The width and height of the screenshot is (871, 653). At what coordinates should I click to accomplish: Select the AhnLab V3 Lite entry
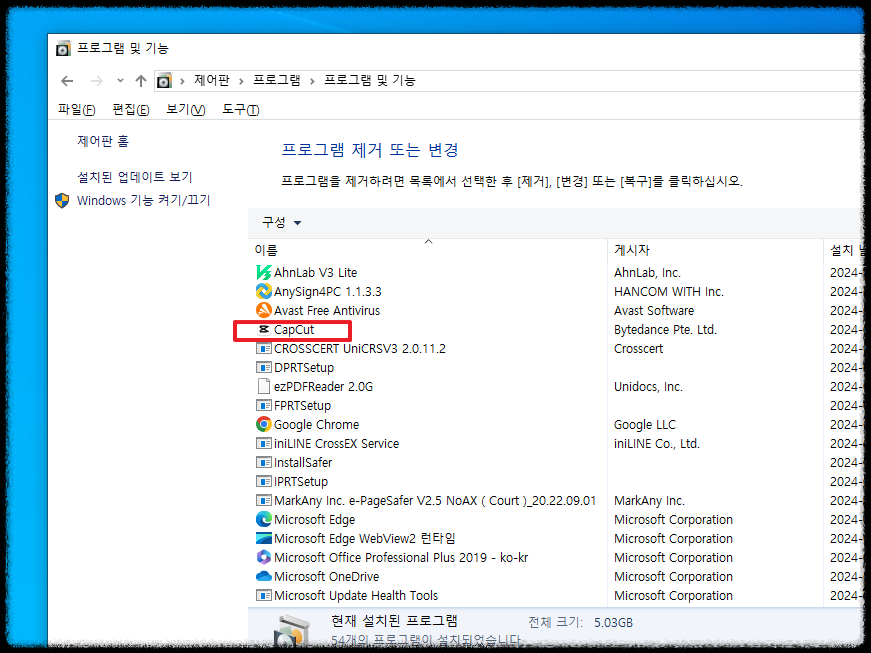[x=316, y=273]
